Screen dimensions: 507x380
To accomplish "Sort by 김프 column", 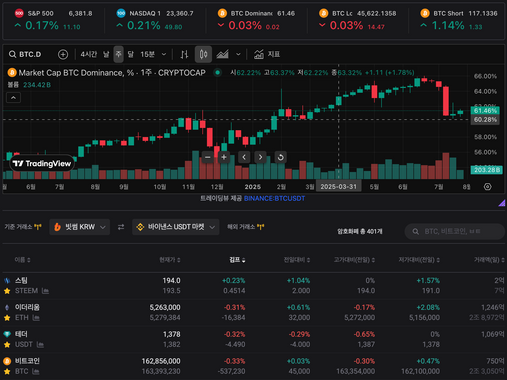I will pyautogui.click(x=237, y=260).
